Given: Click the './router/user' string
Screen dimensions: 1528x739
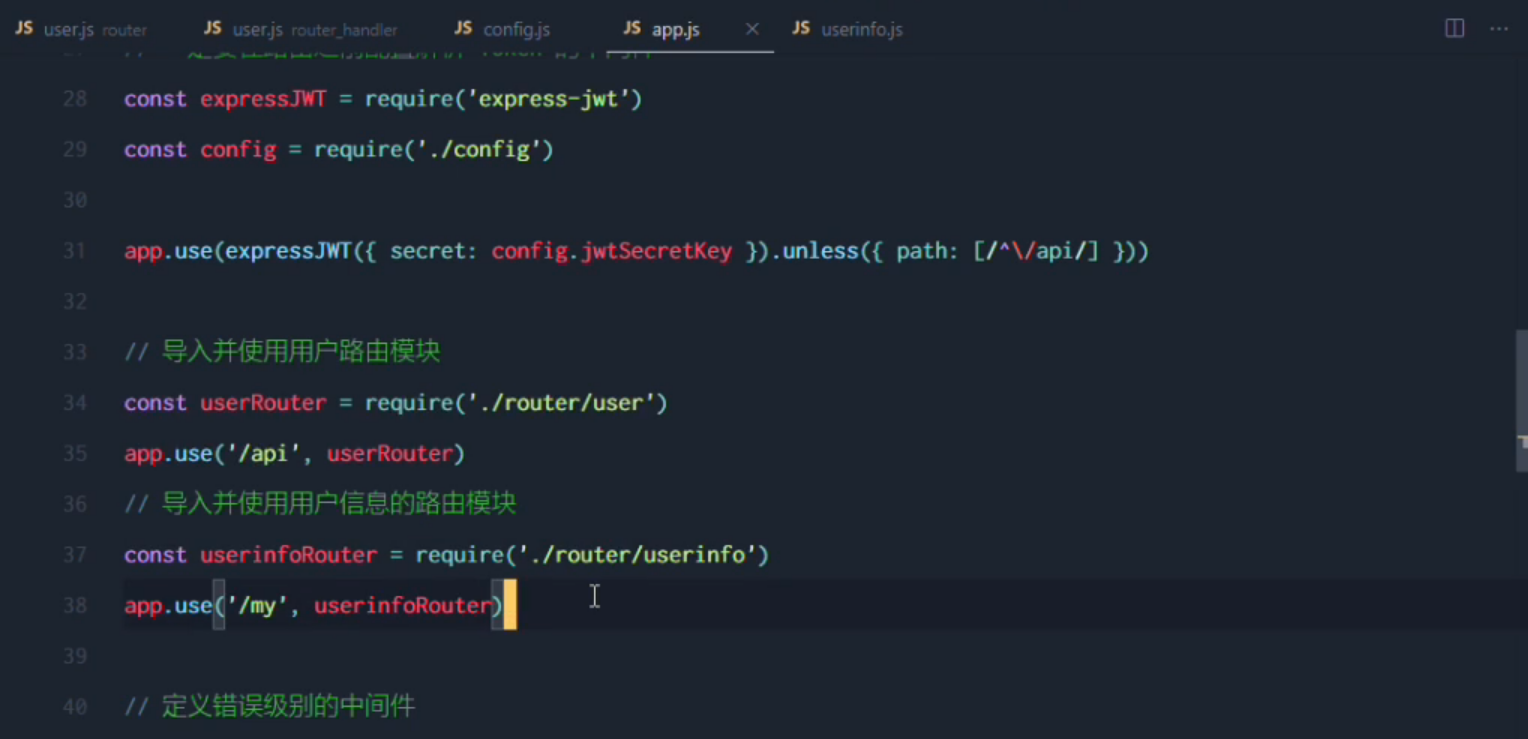Looking at the screenshot, I should point(561,403).
